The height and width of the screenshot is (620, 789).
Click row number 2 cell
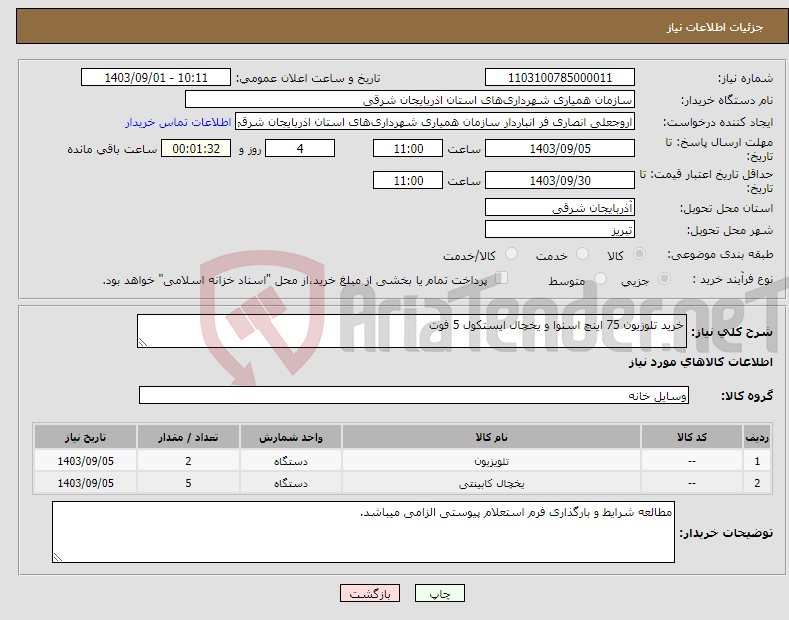[757, 483]
